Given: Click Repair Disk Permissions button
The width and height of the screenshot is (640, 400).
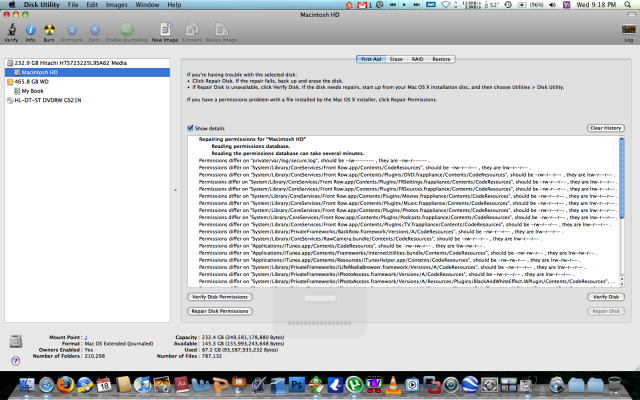Looking at the screenshot, I should pyautogui.click(x=220, y=311).
